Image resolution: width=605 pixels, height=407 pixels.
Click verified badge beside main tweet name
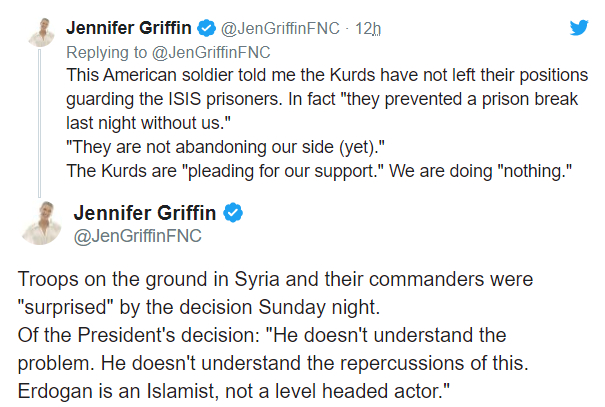tap(233, 213)
